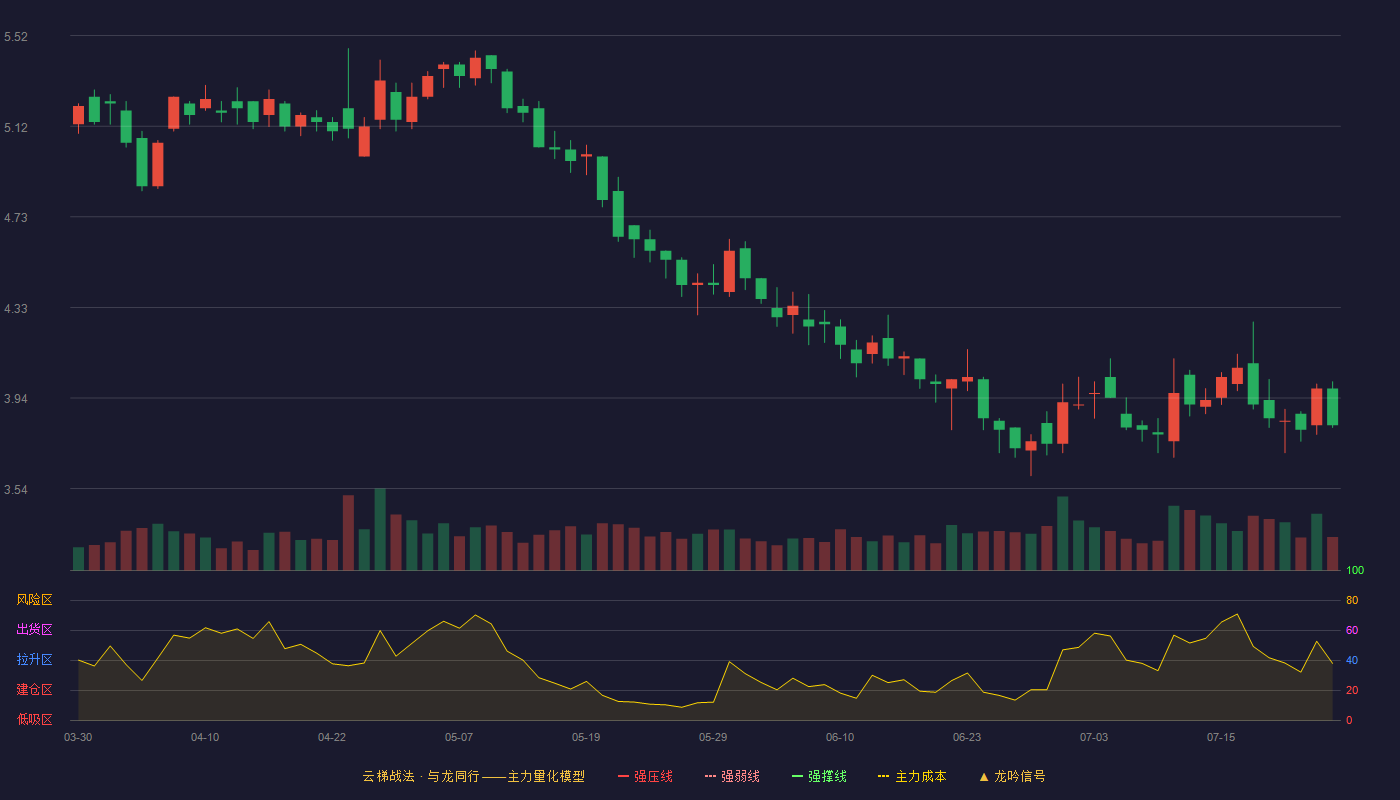The height and width of the screenshot is (800, 1400).
Task: Click the 04-10 date label
Action: click(x=205, y=737)
